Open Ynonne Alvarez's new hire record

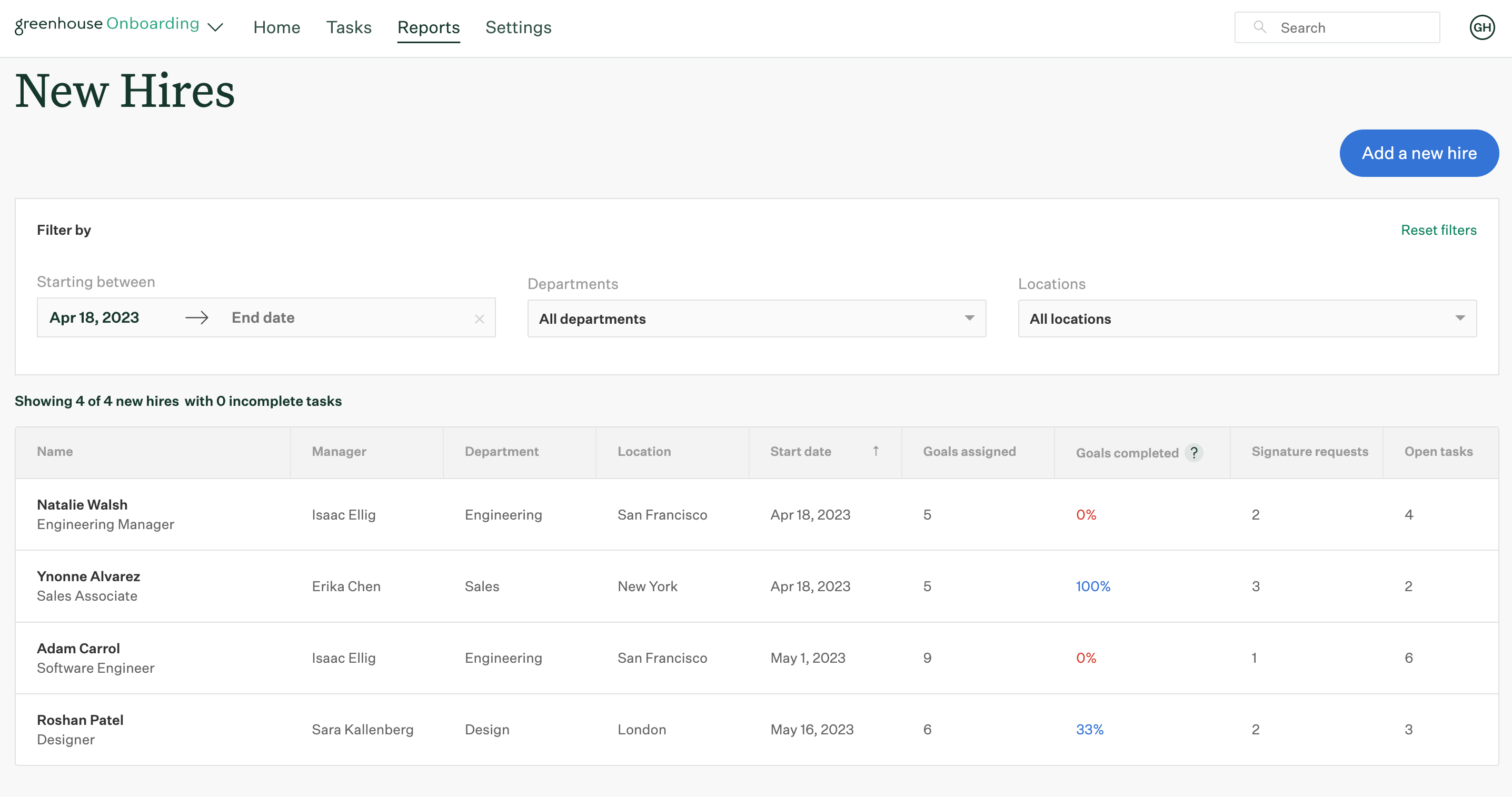click(88, 576)
